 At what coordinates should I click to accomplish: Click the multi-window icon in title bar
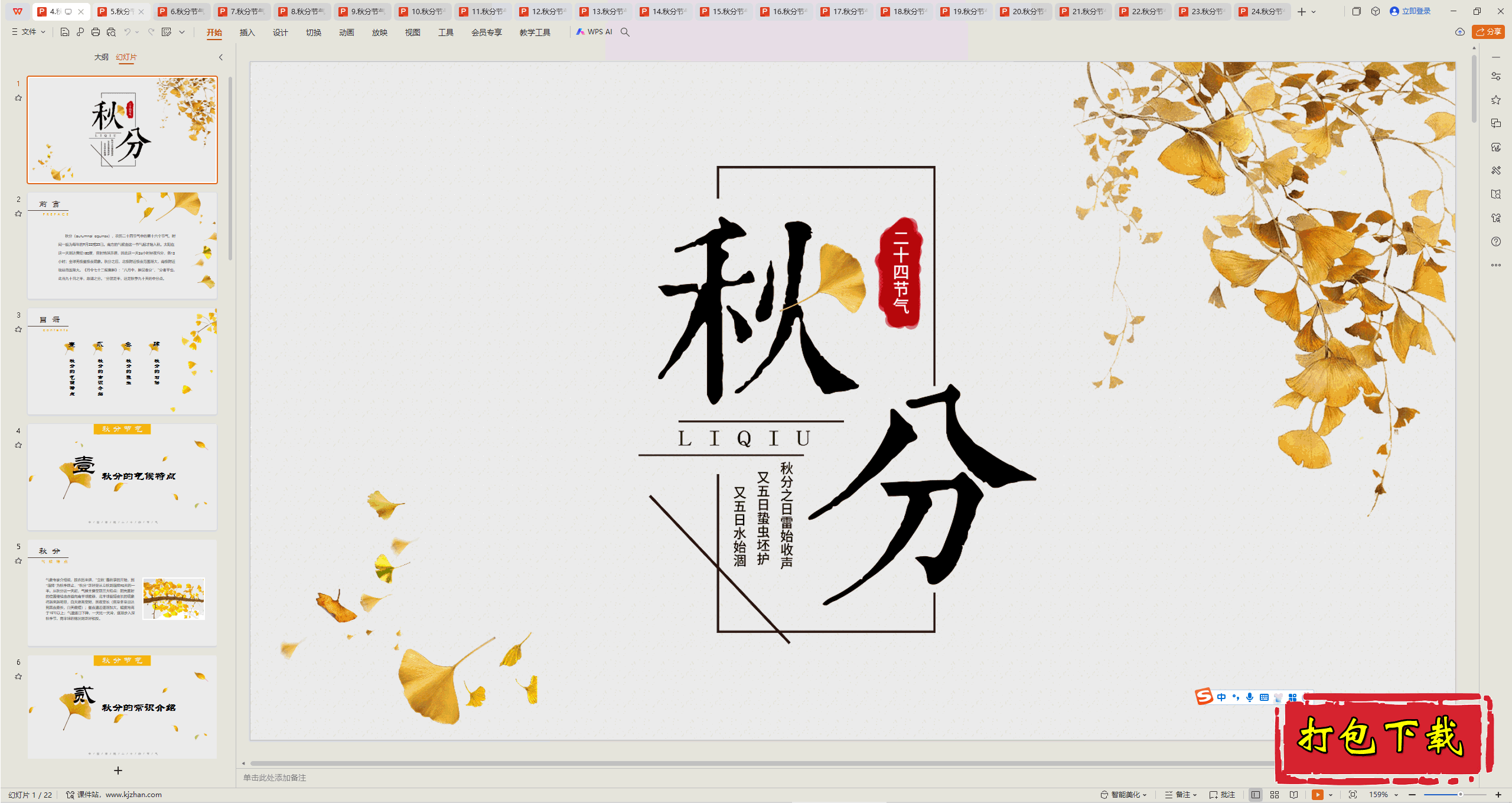point(1357,11)
